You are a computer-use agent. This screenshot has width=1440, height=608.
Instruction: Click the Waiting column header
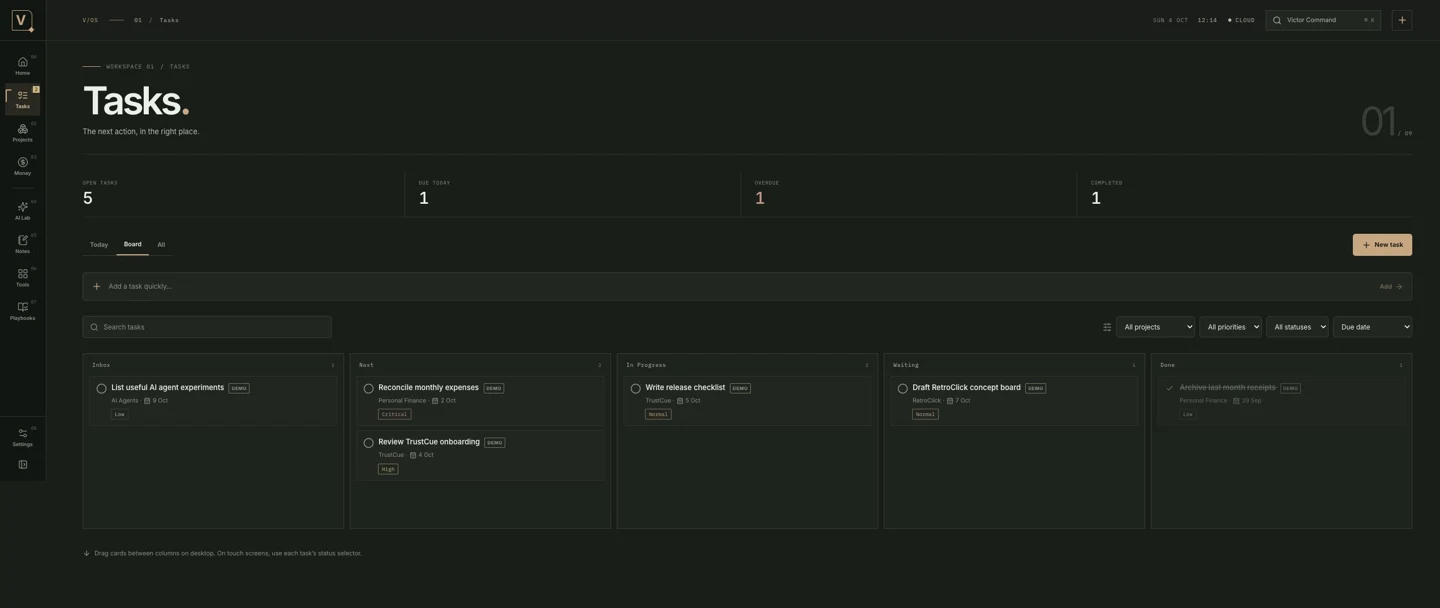pyautogui.click(x=906, y=365)
